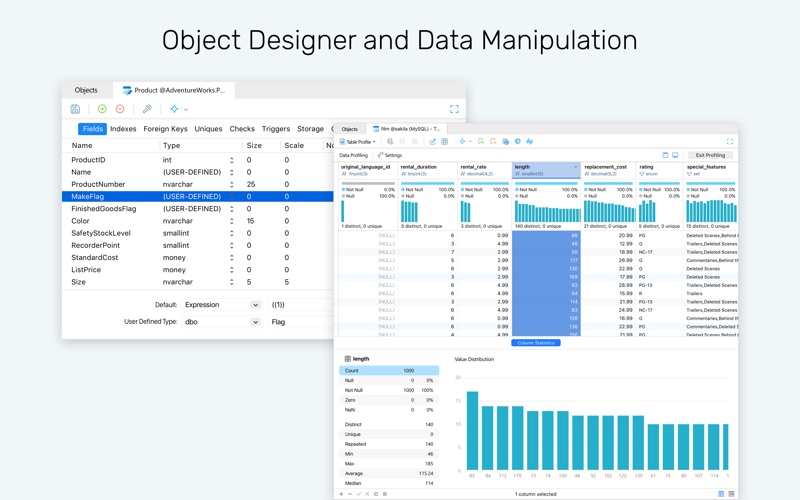Click the Exit Profiling button
This screenshot has width=800, height=500.
pos(710,155)
